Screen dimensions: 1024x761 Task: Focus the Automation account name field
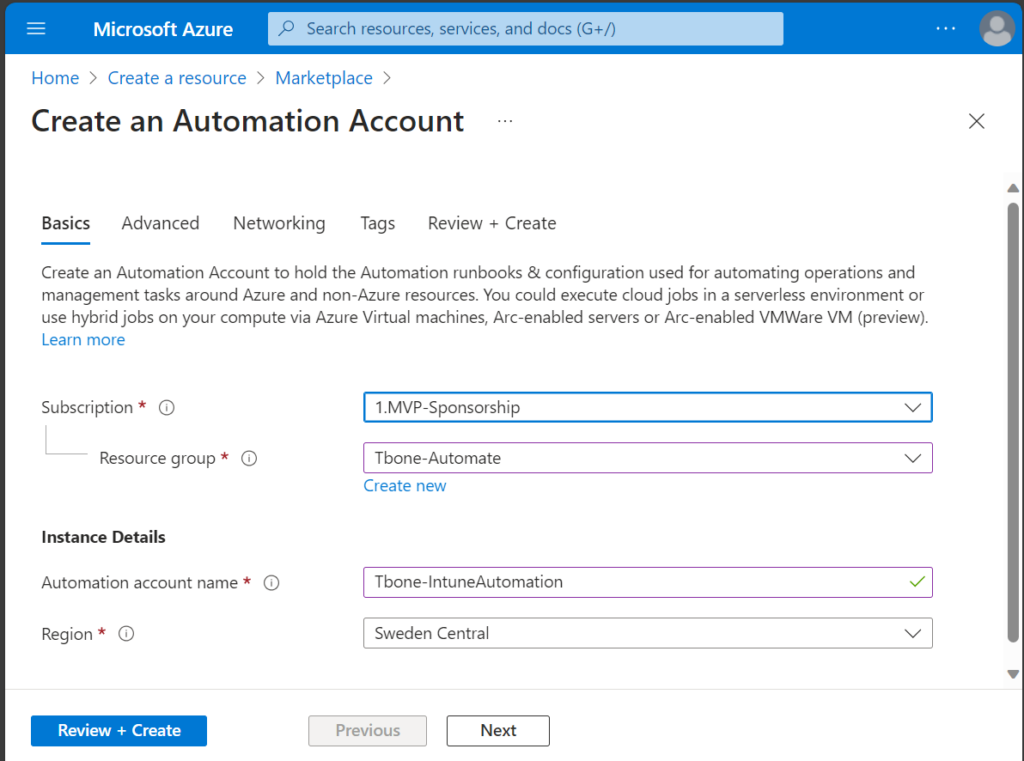(648, 582)
